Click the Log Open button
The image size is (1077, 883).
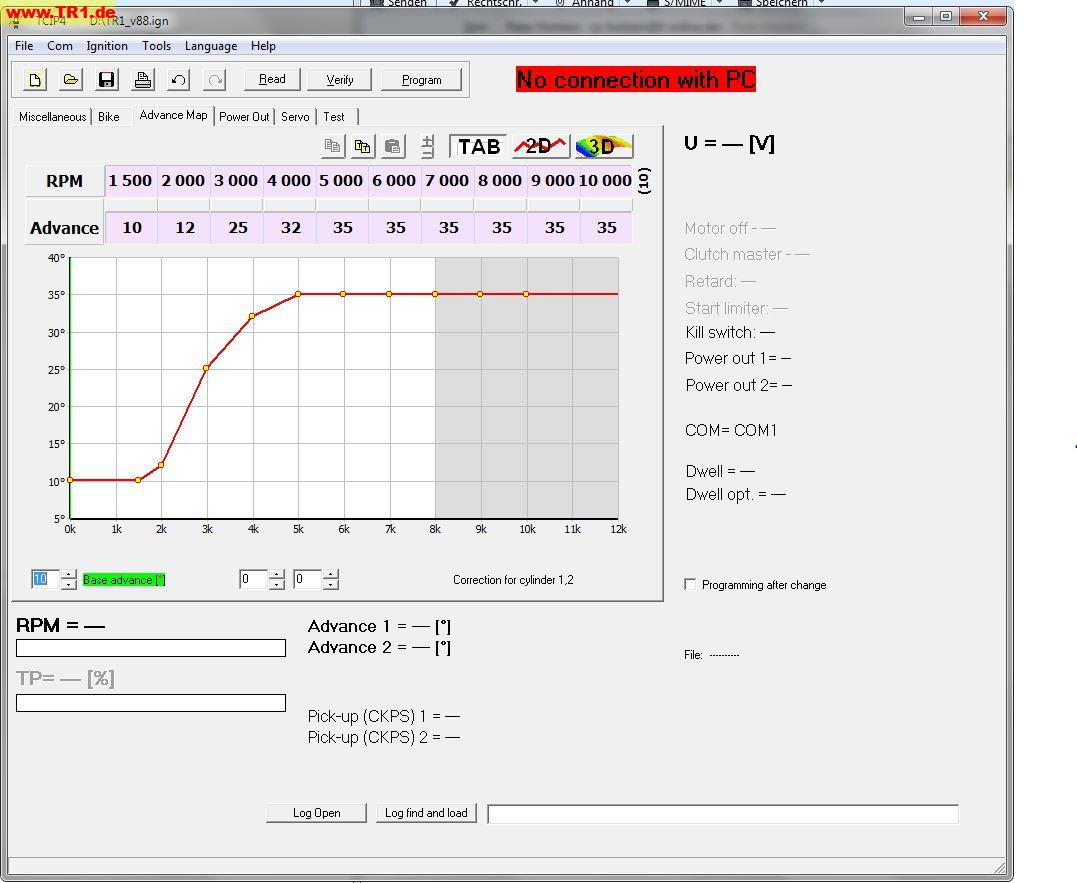tap(316, 813)
